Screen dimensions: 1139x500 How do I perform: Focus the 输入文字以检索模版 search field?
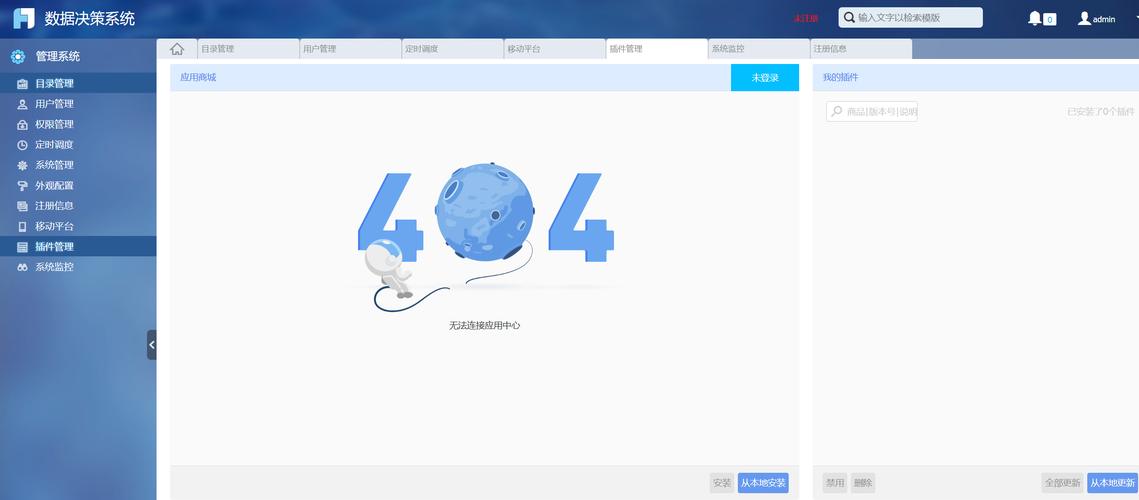pyautogui.click(x=910, y=17)
